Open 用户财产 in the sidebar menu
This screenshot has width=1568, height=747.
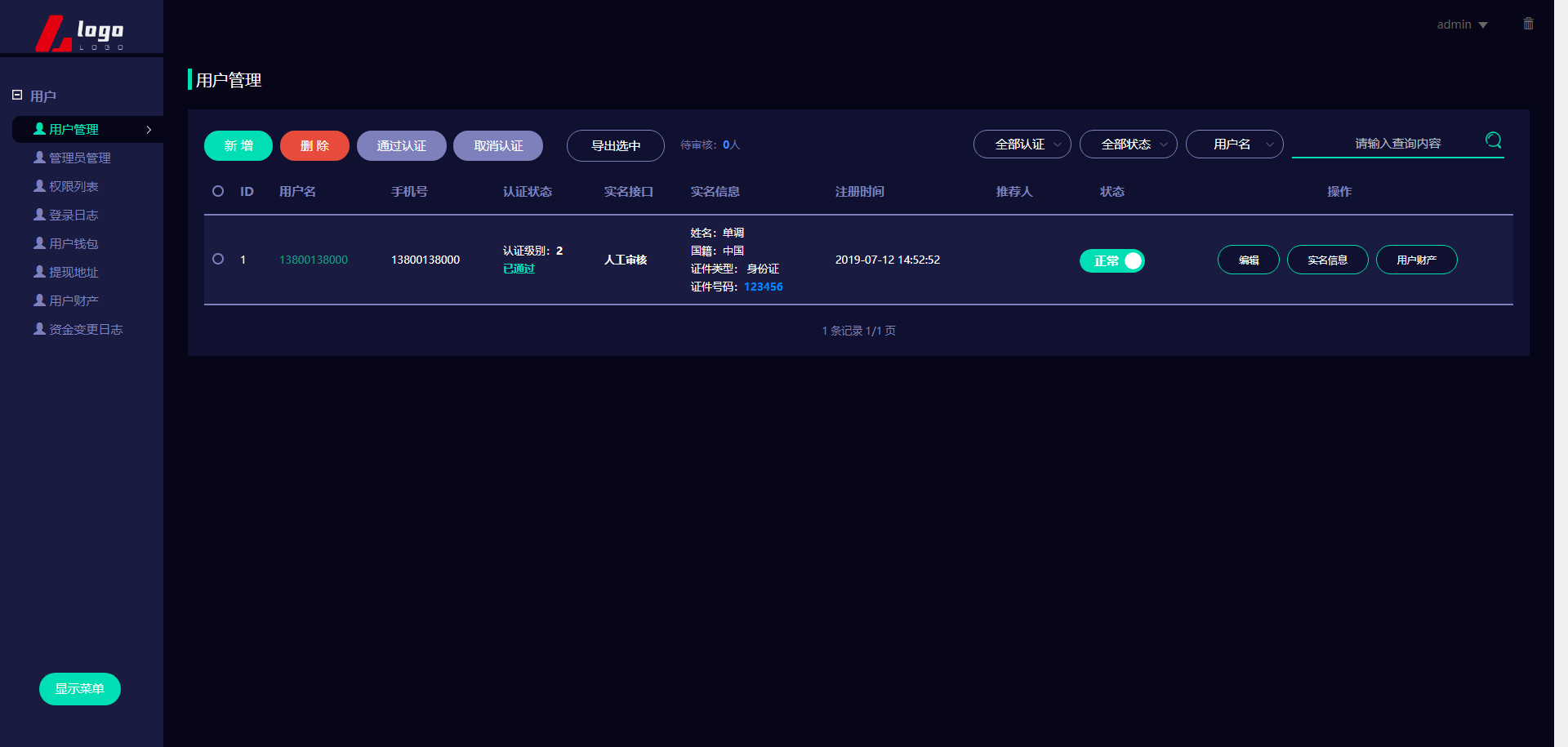click(x=73, y=300)
